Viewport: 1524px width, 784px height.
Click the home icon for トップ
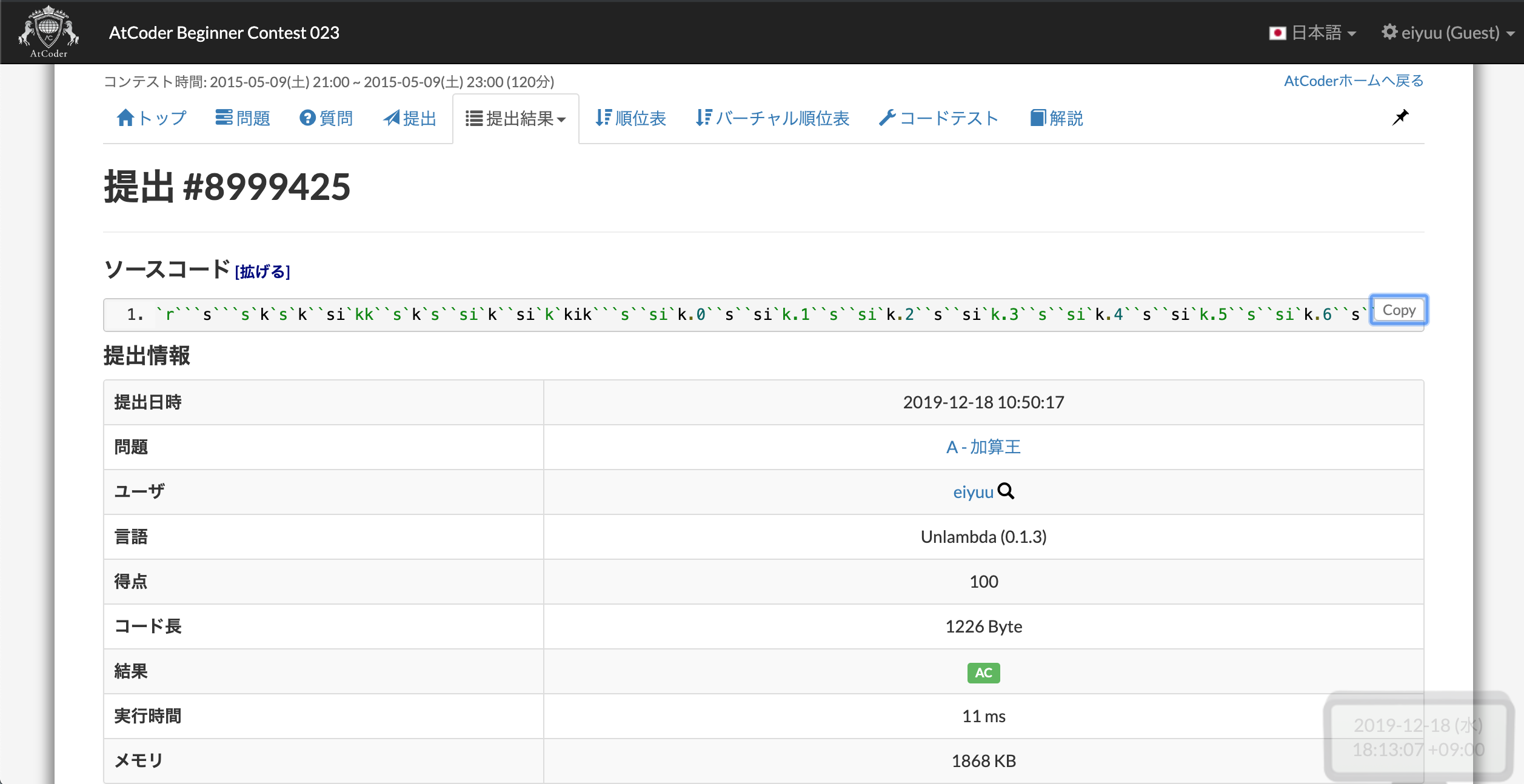pyautogui.click(x=125, y=118)
